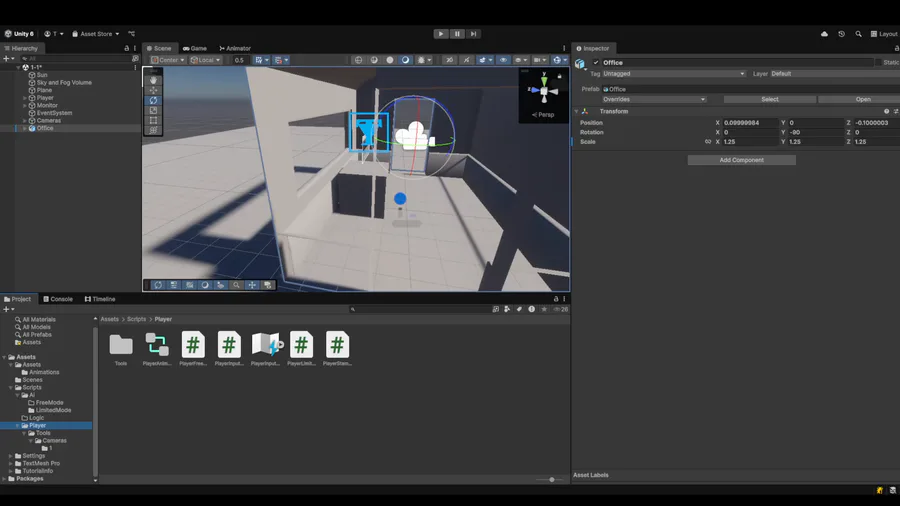Select the Scene tab
The image size is (900, 506).
pyautogui.click(x=159, y=48)
